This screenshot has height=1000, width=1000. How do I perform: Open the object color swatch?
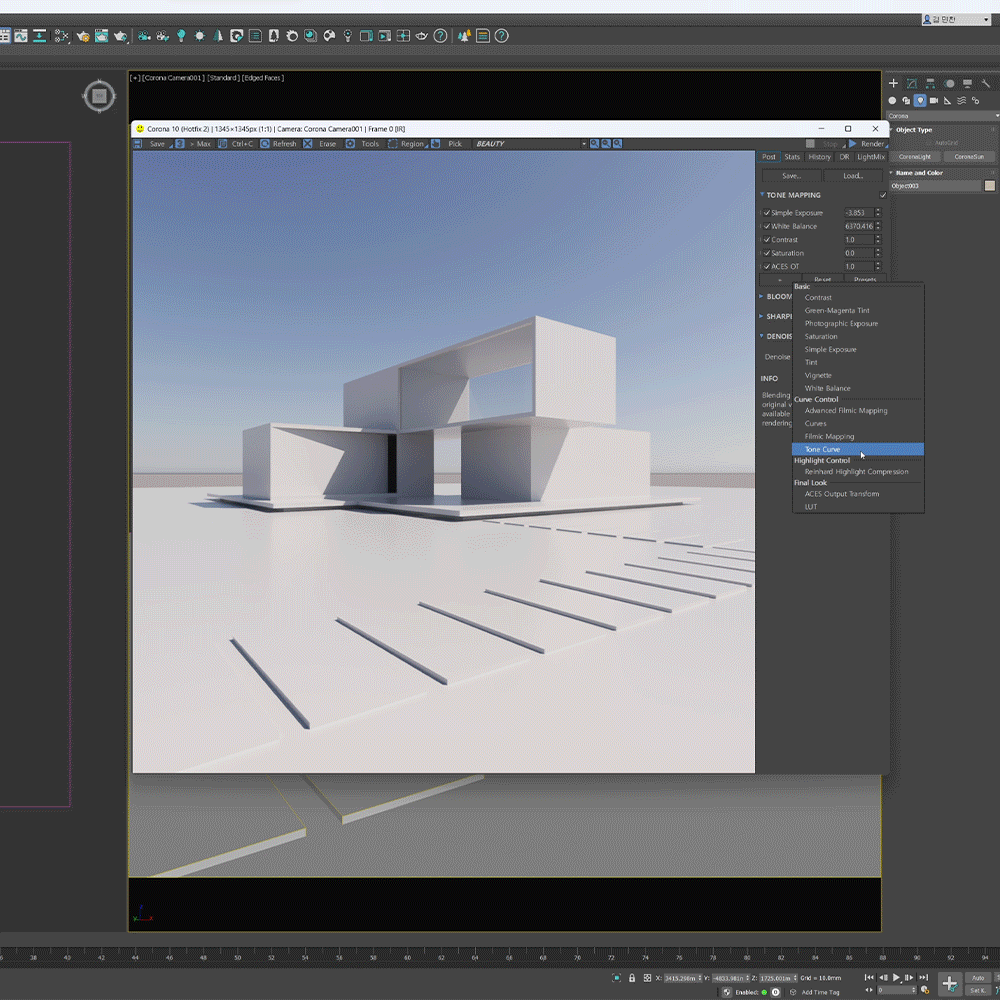pyautogui.click(x=990, y=186)
